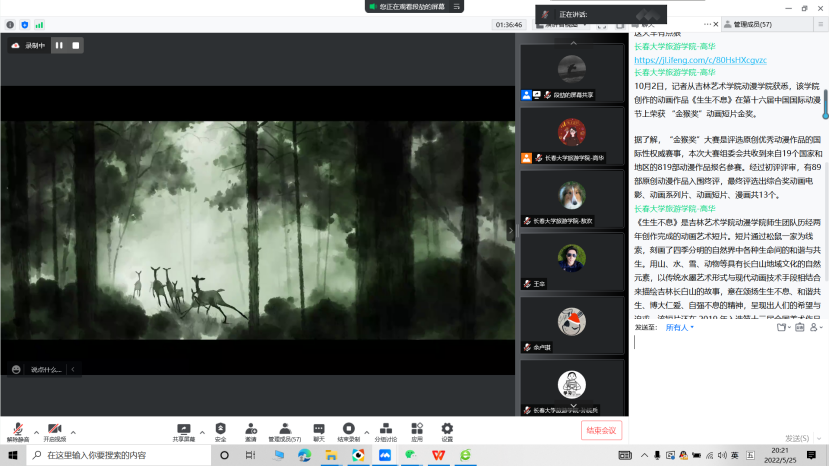This screenshot has width=829, height=466.
Task: Click the 共享屏幕 share screen icon
Action: point(183,432)
